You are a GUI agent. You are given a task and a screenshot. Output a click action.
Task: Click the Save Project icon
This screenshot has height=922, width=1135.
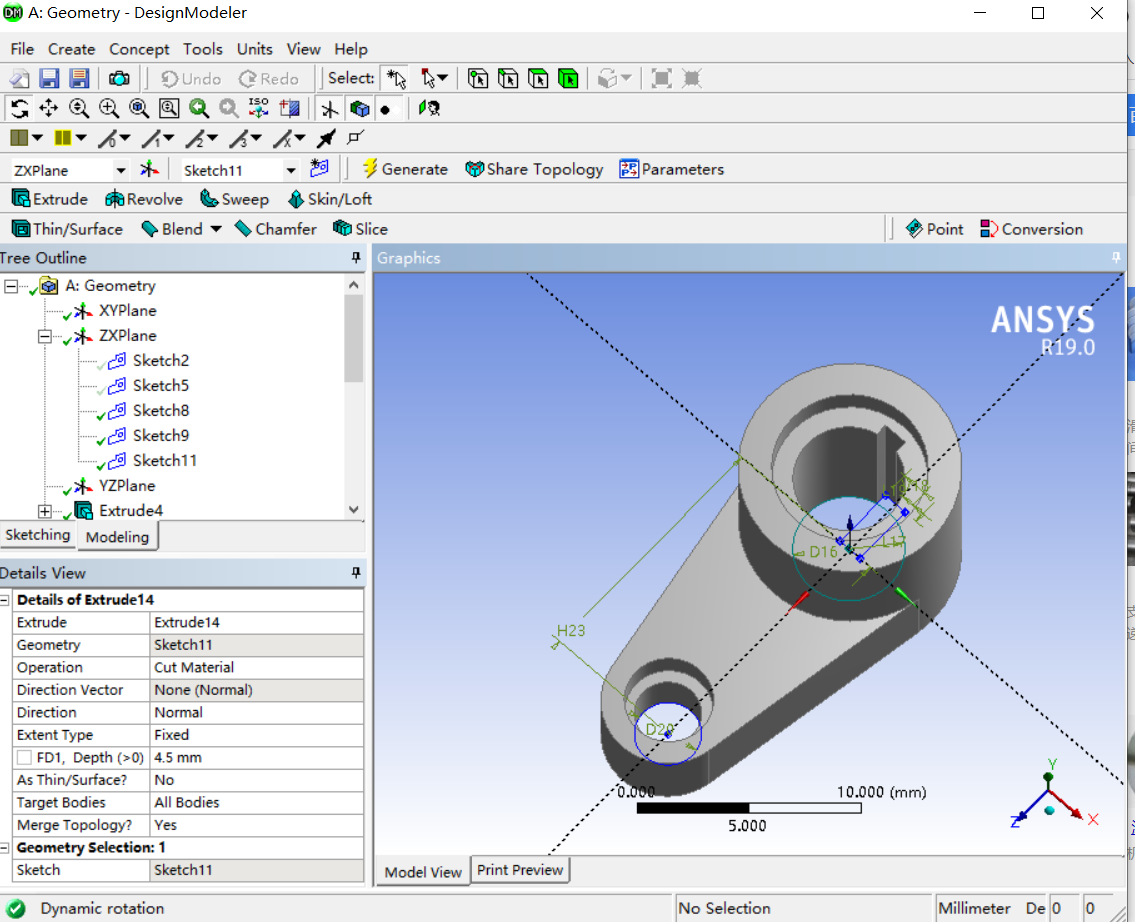click(x=49, y=78)
